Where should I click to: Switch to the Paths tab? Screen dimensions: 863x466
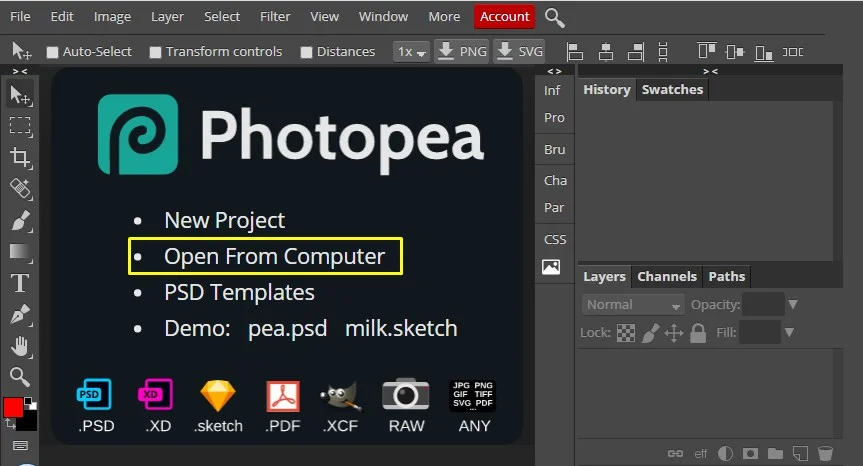[727, 276]
